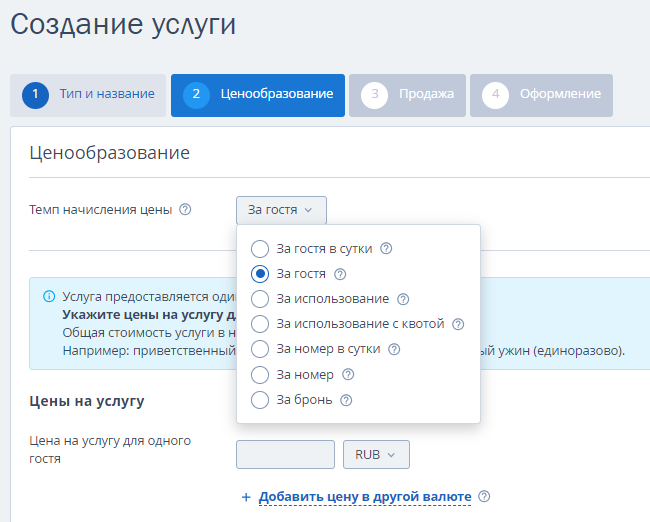Show help icon beside За гостя option
This screenshot has width=650, height=522.
coord(340,274)
